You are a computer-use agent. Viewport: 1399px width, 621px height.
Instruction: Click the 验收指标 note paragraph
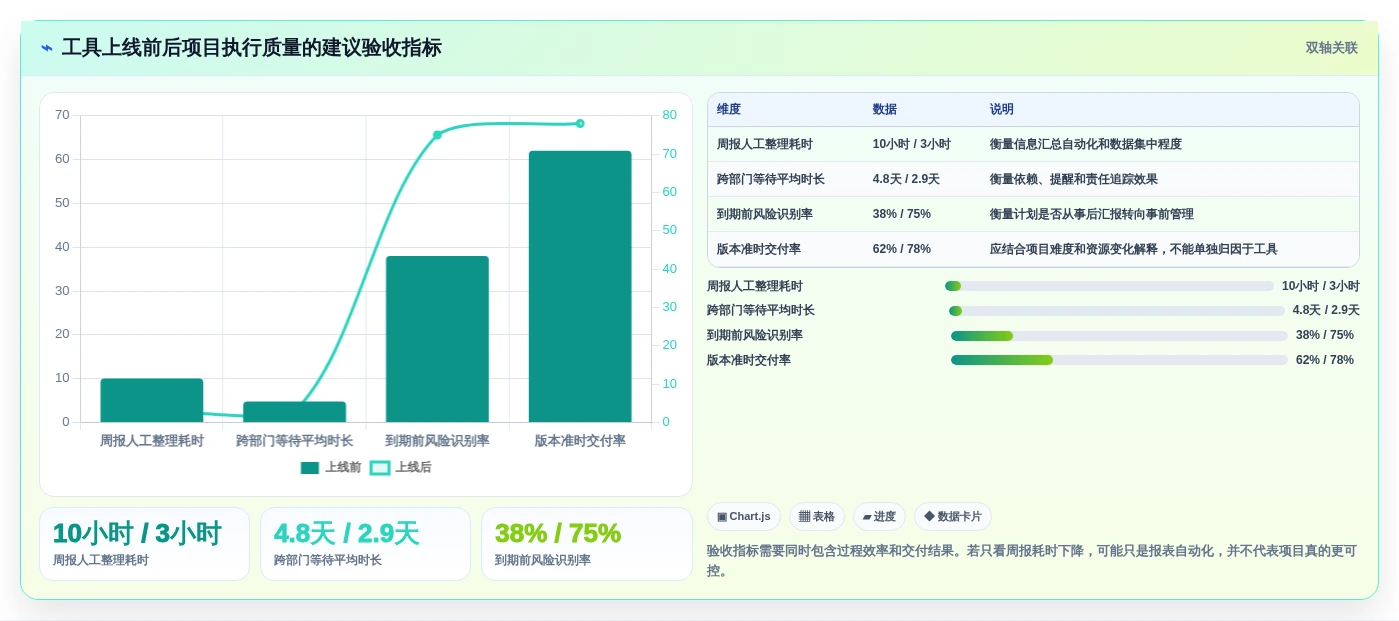tap(1032, 561)
